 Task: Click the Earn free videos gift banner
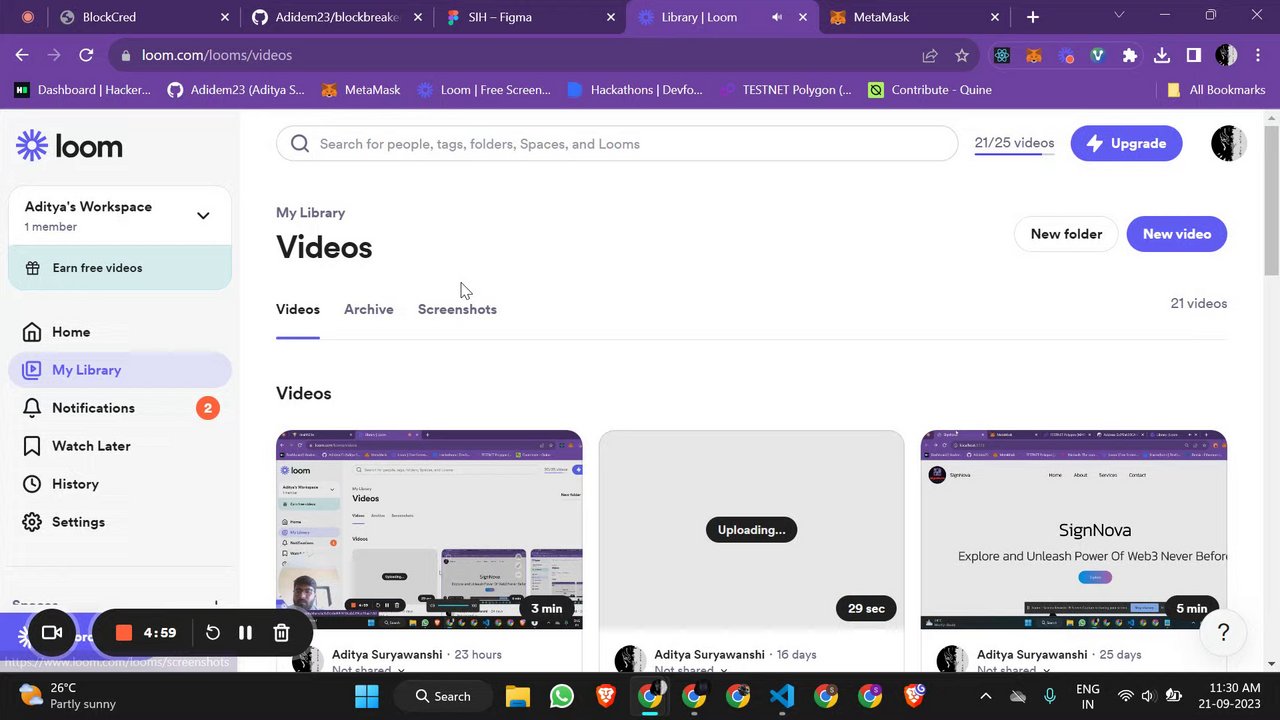coord(120,268)
